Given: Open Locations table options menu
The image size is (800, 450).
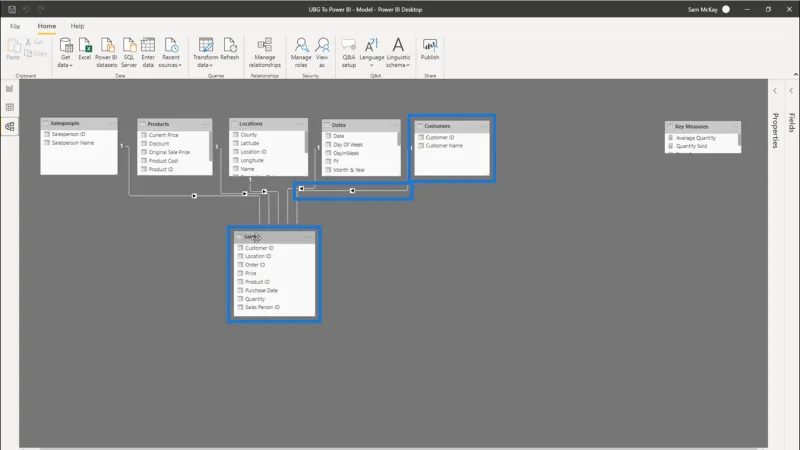Looking at the screenshot, I should (x=301, y=123).
